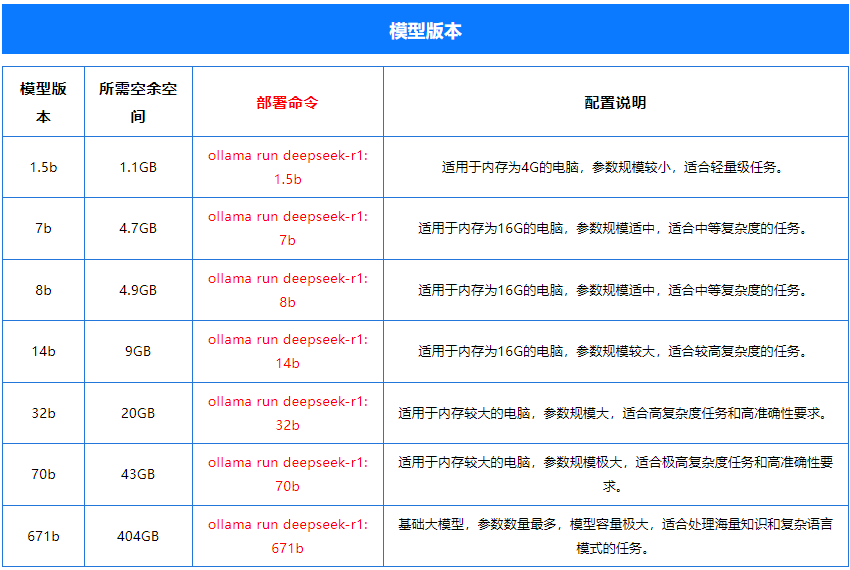Click the 8b model version cell
850x570 pixels.
(x=43, y=290)
